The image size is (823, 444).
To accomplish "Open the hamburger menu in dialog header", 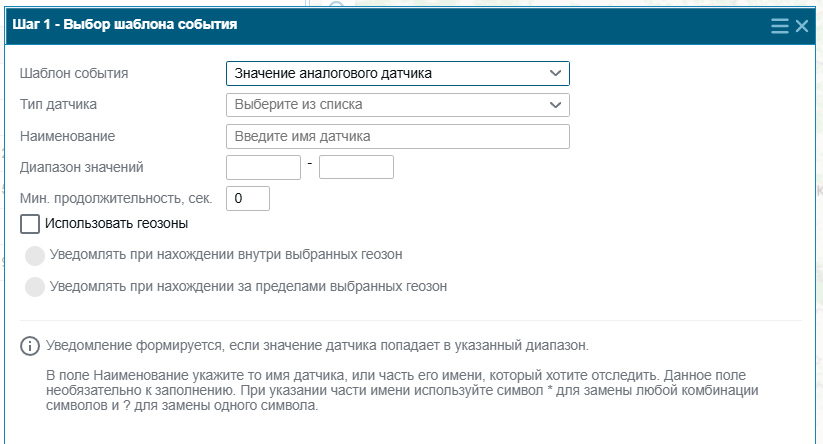I will coord(779,26).
